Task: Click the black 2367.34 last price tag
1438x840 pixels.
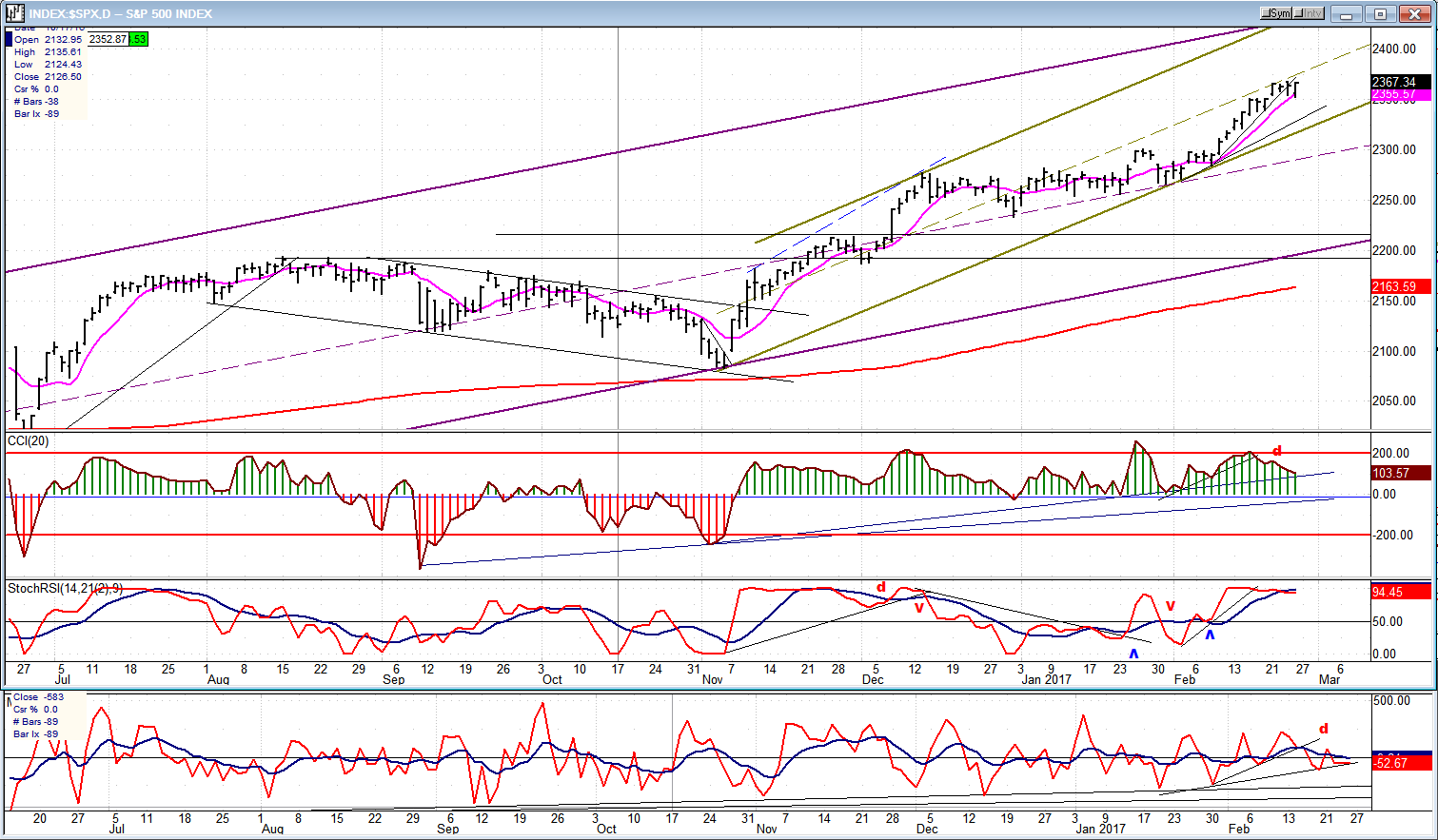Action: pos(1394,82)
